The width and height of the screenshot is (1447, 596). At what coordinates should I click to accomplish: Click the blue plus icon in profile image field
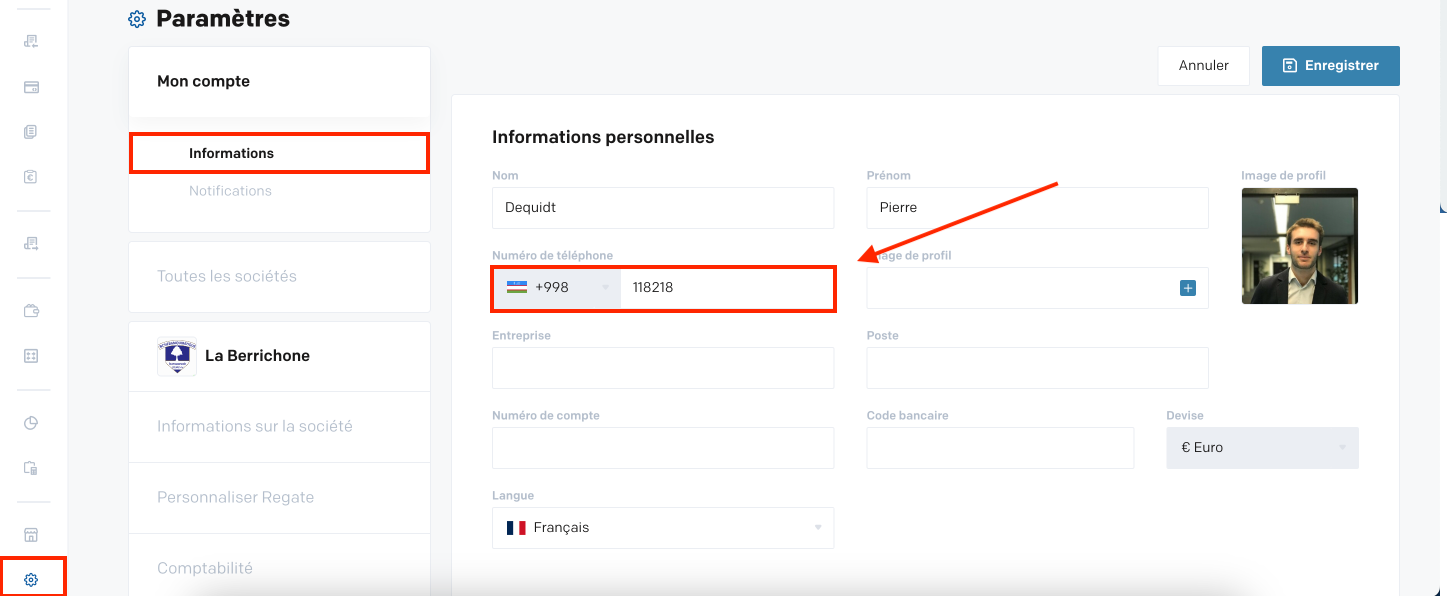click(1188, 288)
